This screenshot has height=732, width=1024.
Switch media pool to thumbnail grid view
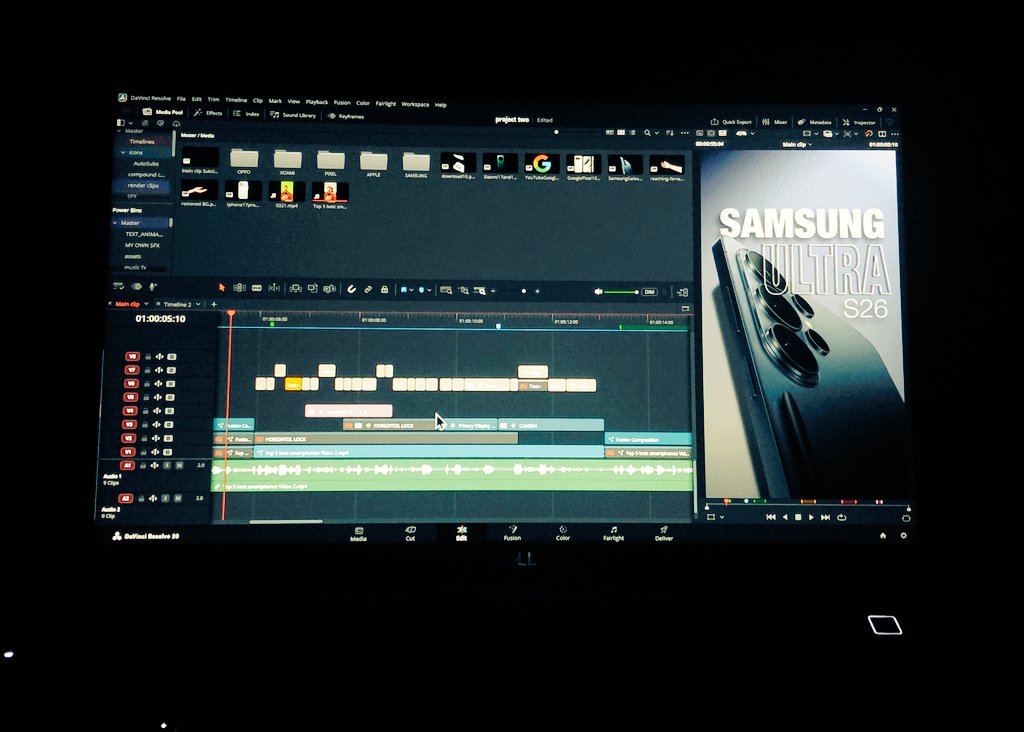point(621,133)
